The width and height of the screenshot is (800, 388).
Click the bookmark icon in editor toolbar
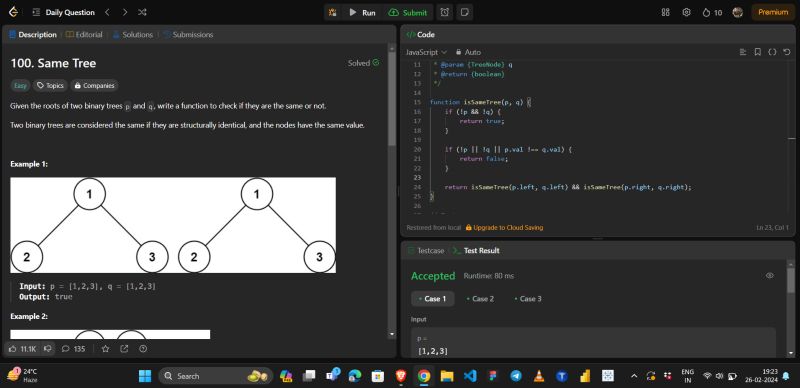tap(758, 52)
